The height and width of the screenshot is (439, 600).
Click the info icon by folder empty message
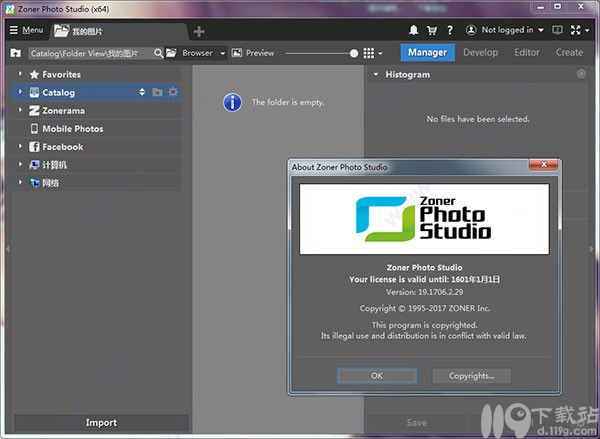click(232, 103)
